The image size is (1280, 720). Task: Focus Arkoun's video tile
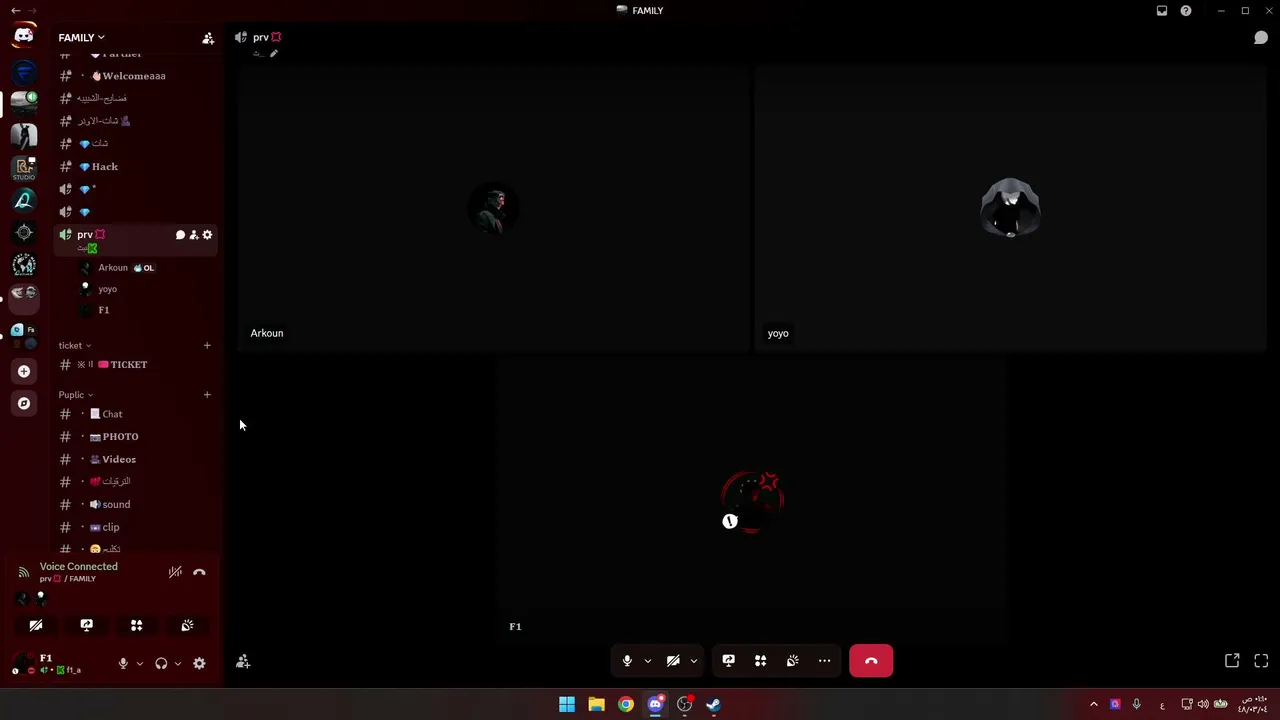(494, 208)
